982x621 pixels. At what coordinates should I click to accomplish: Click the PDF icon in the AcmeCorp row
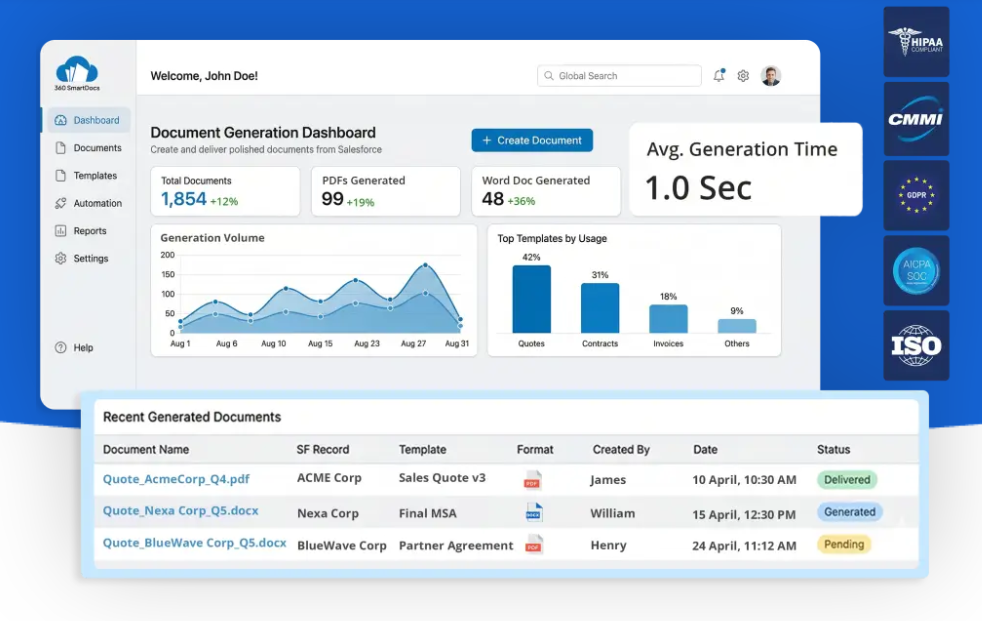(x=532, y=480)
